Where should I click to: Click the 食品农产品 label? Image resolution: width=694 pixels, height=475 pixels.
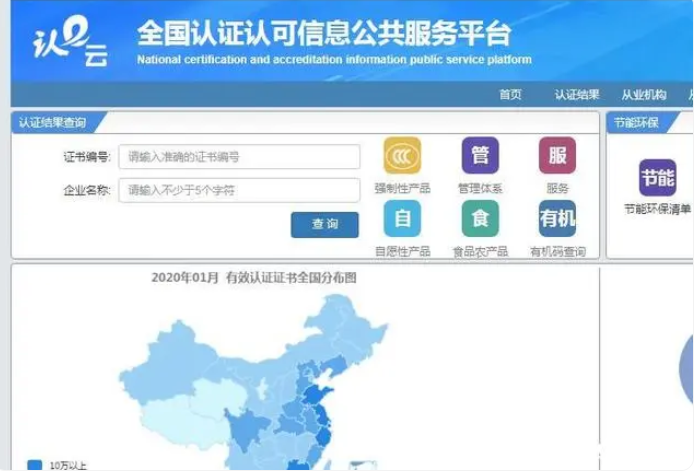pyautogui.click(x=480, y=251)
